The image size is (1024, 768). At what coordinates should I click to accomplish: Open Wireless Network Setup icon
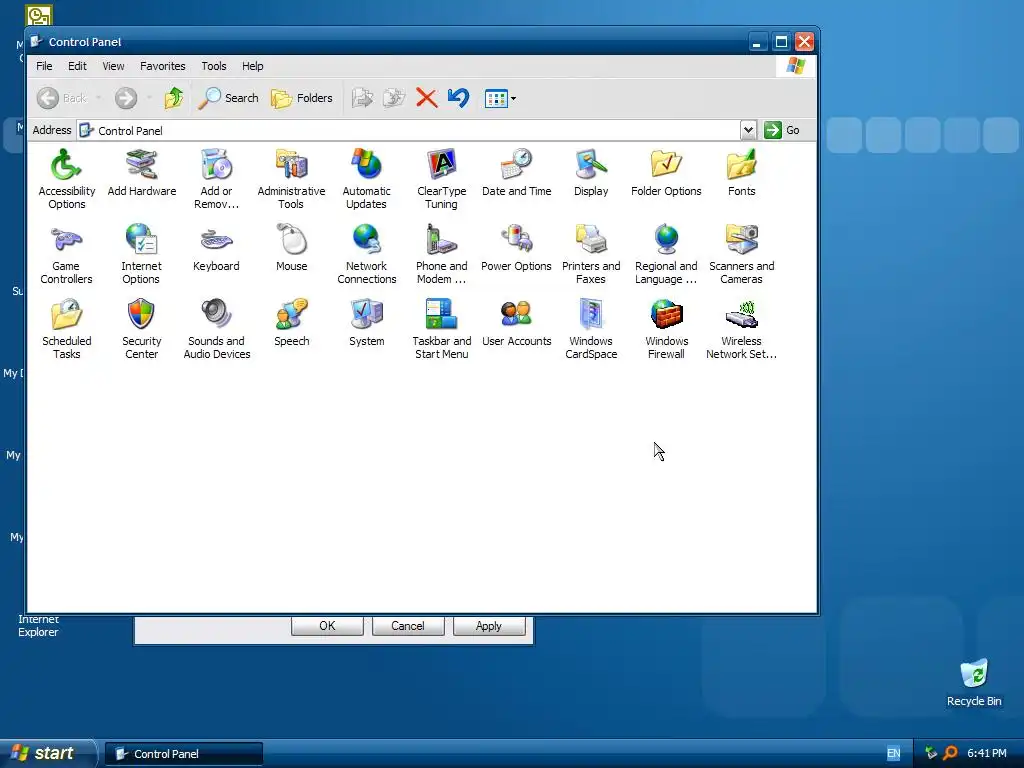pyautogui.click(x=741, y=328)
